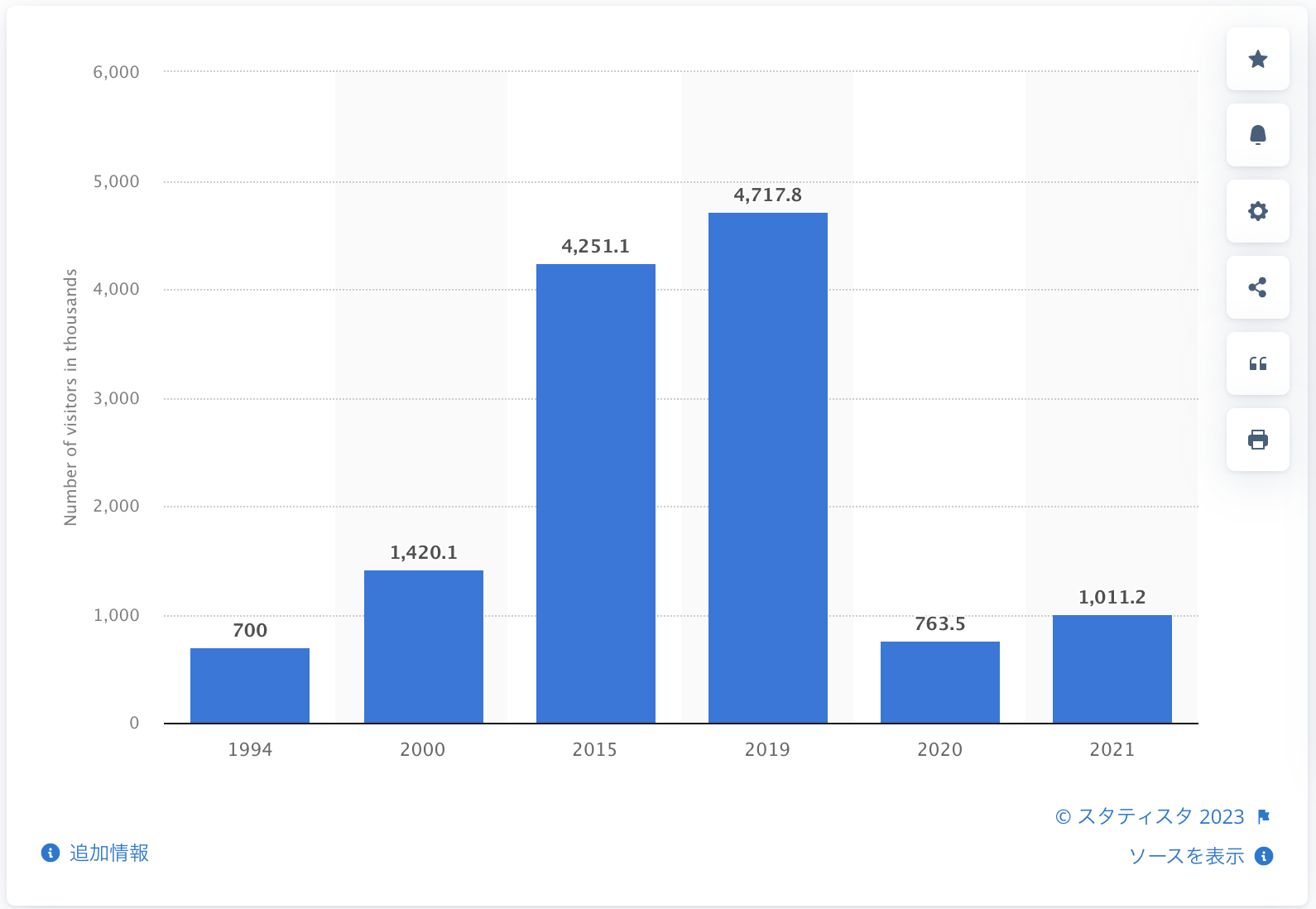Screen dimensions: 1316x909
Task: Click the share icon
Action: click(x=1257, y=287)
